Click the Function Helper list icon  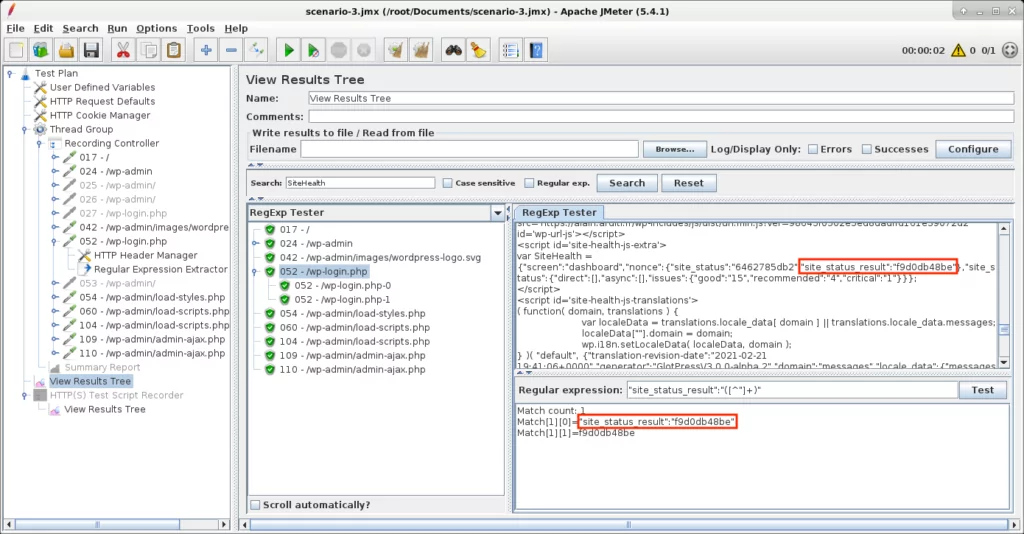510,50
